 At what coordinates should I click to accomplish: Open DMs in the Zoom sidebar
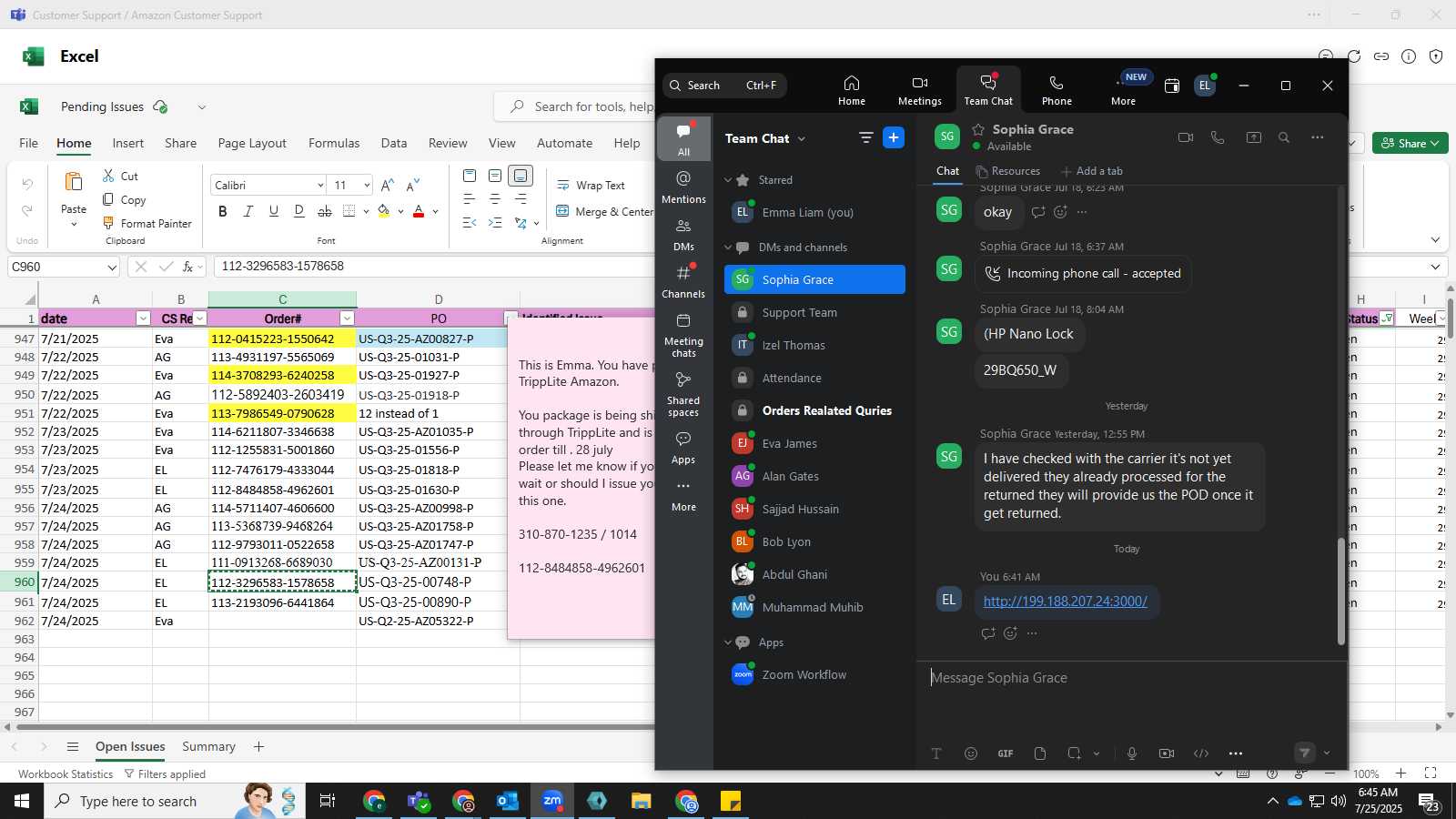click(683, 234)
